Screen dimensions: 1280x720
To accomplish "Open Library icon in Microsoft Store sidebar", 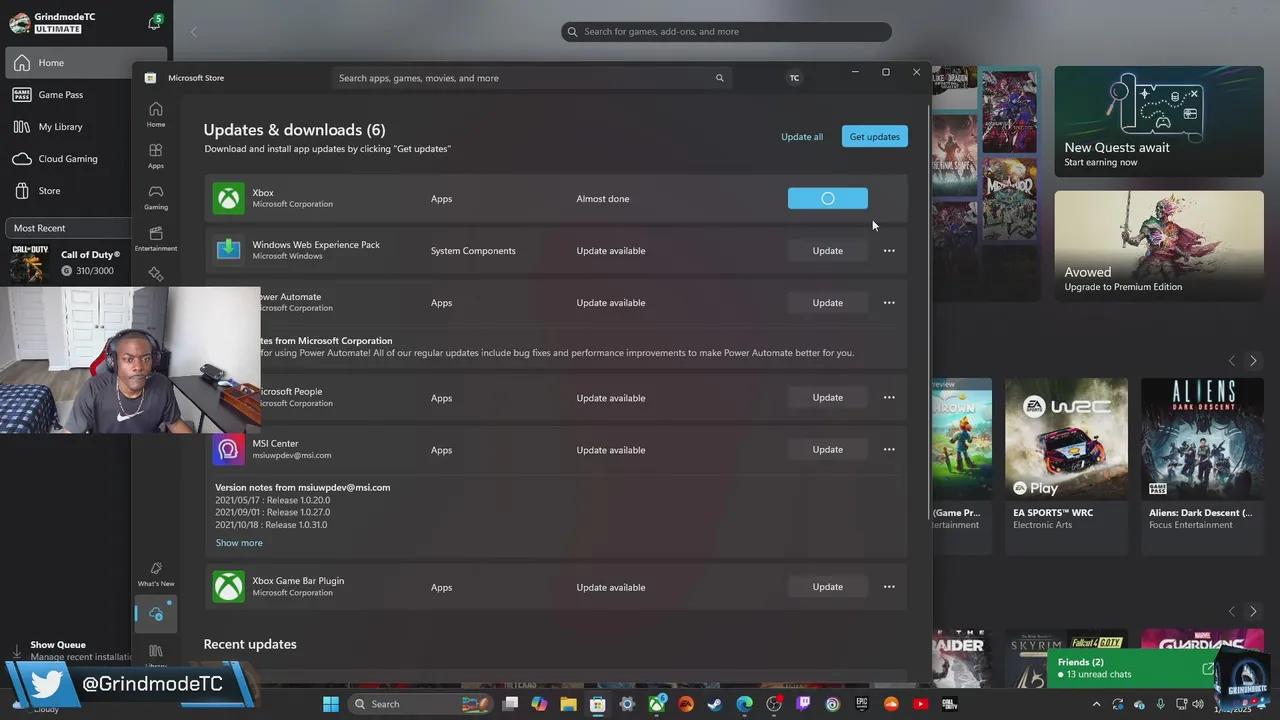I will (156, 655).
